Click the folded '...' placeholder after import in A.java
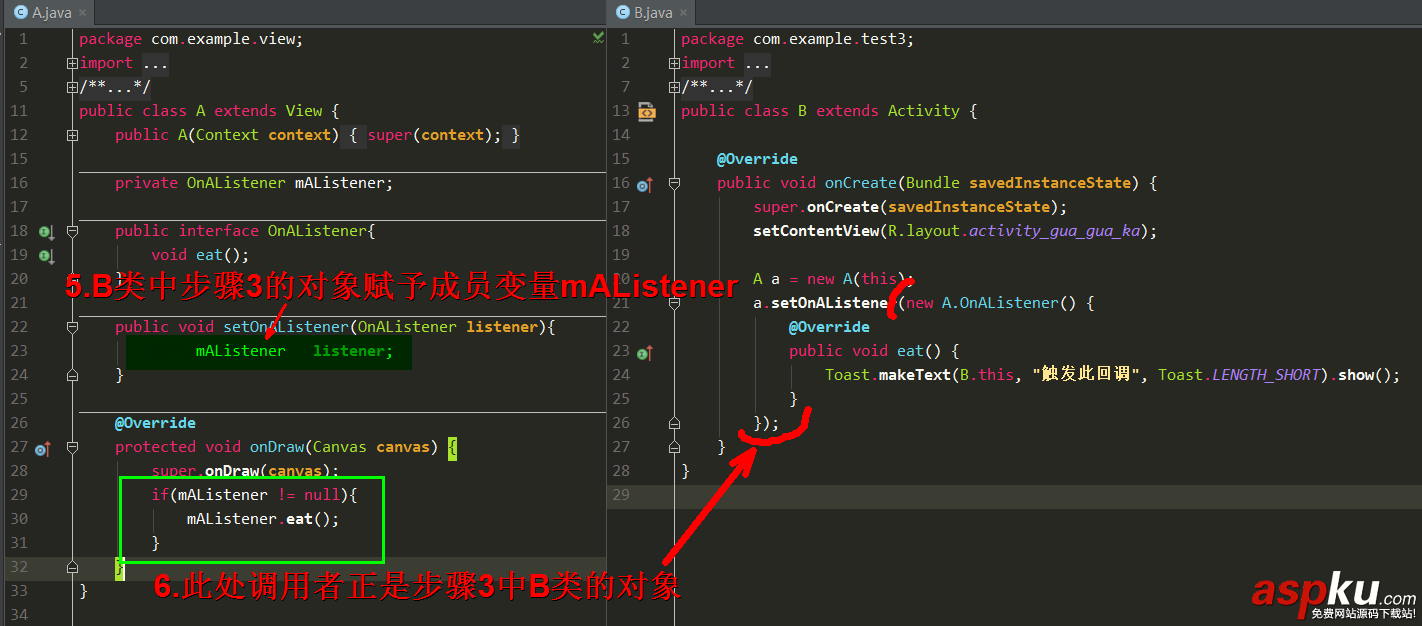Screen dimensions: 1422x626 click(155, 63)
